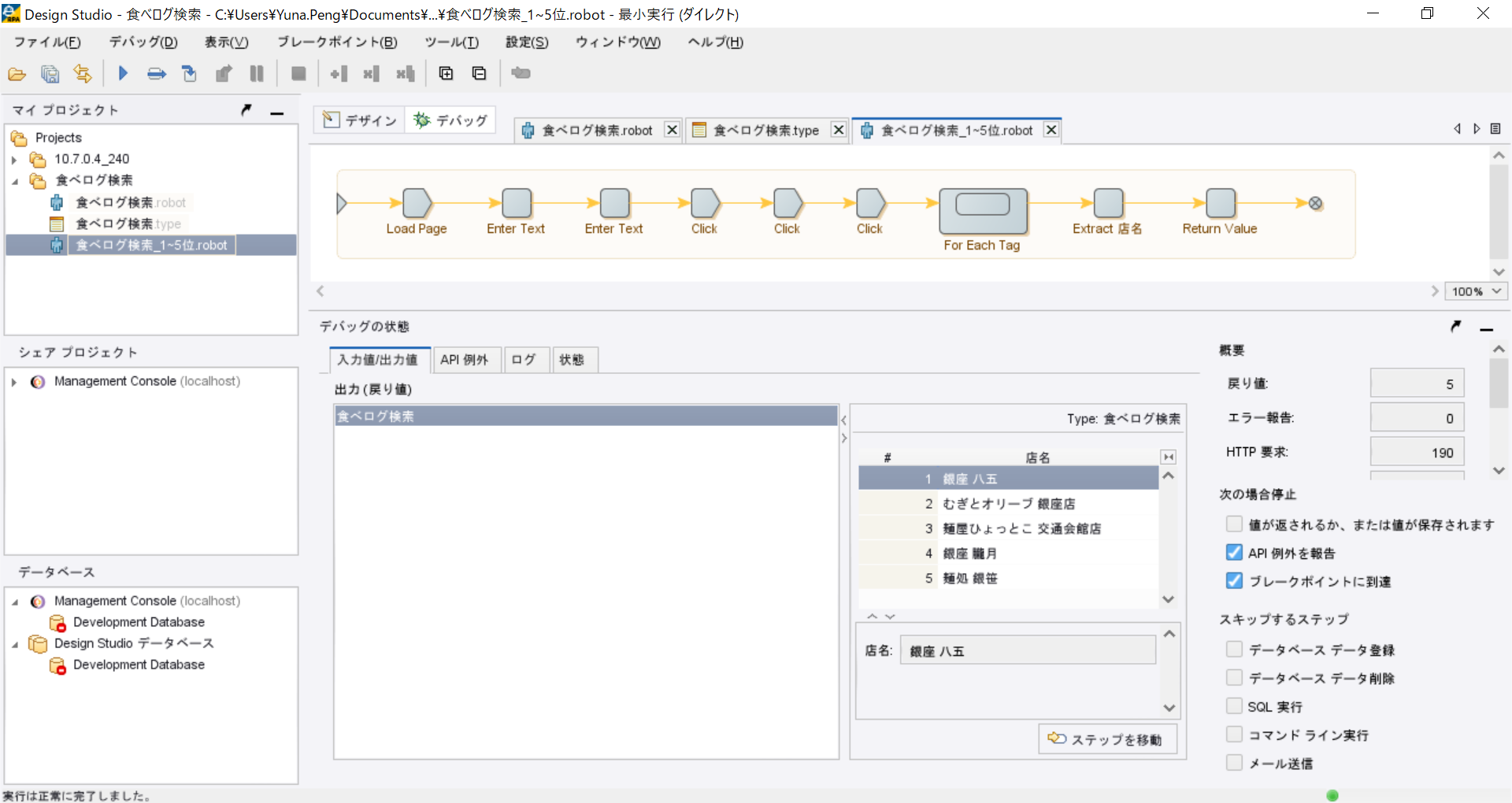Click the save all toolbar icon
The image size is (1512, 803).
tap(50, 74)
